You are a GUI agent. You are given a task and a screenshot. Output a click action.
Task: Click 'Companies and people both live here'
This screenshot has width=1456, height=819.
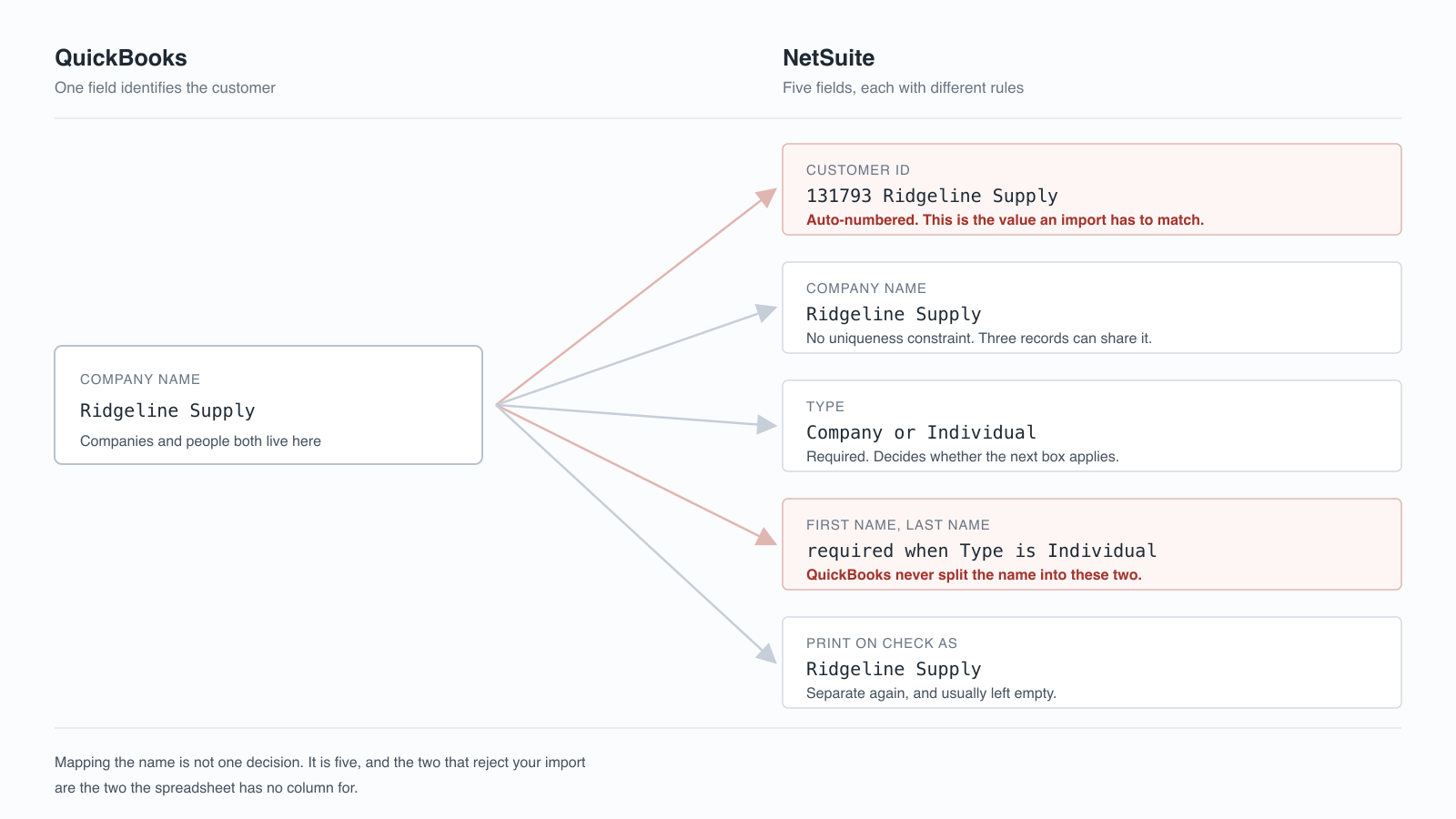click(x=200, y=441)
